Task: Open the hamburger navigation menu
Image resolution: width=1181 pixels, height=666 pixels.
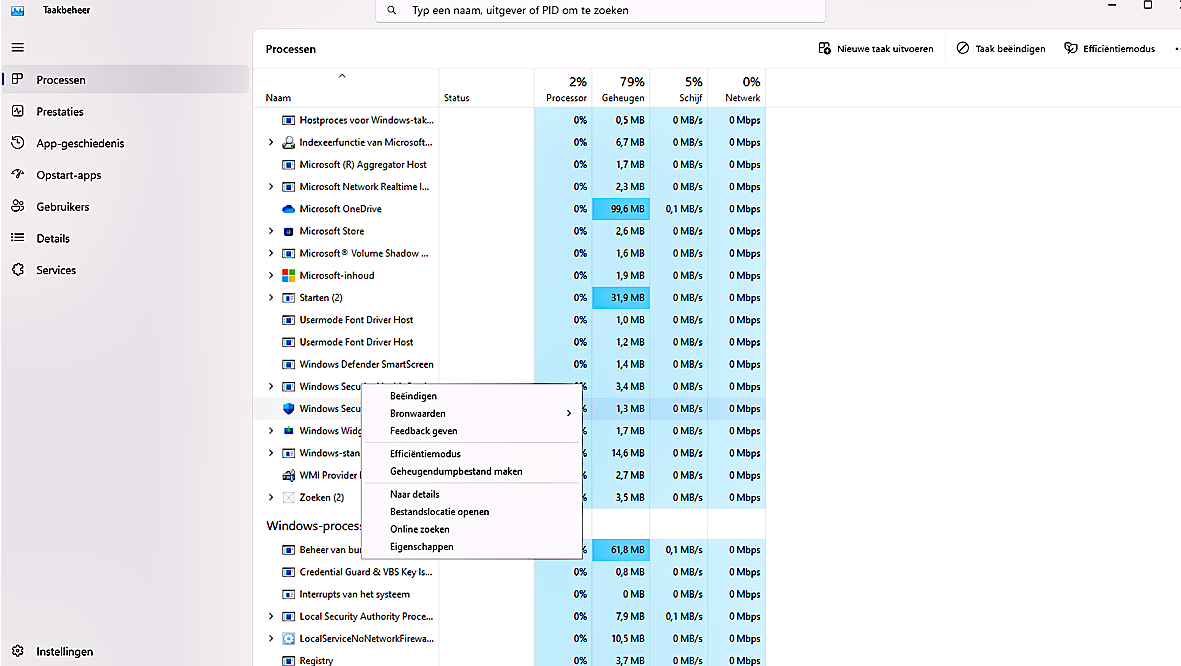Action: coord(18,47)
